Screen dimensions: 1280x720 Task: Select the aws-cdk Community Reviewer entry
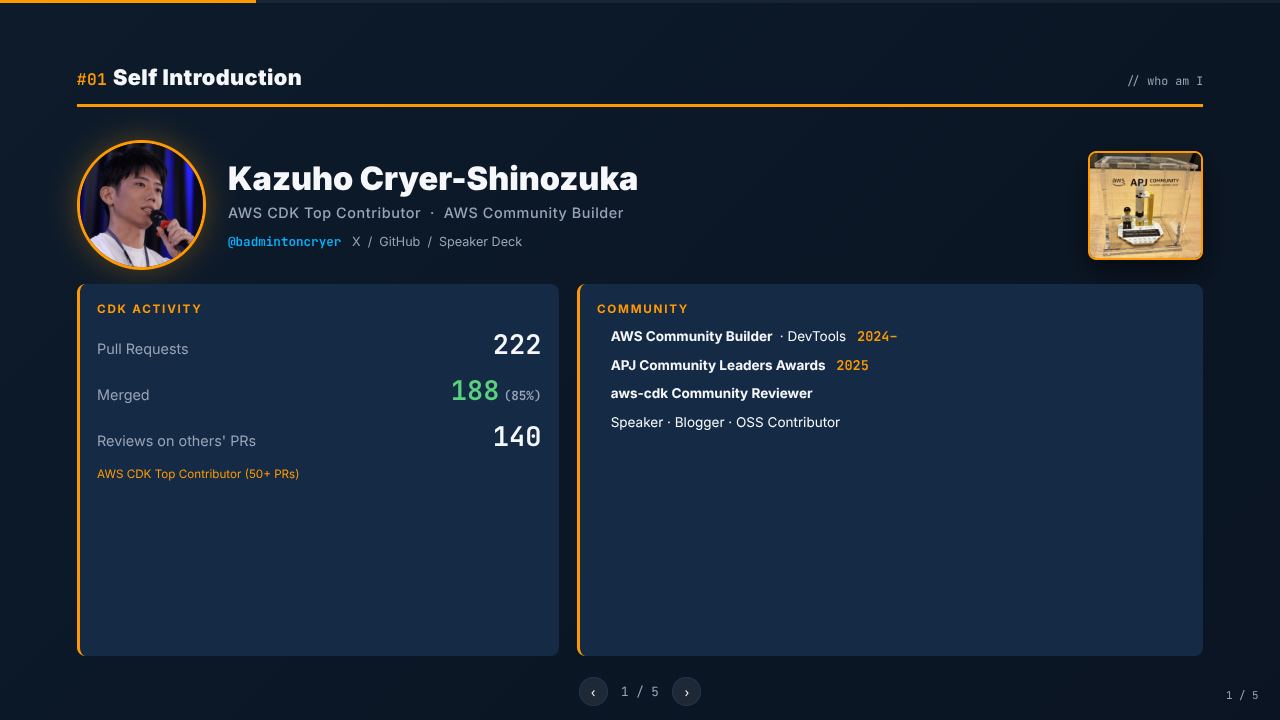[x=711, y=394]
